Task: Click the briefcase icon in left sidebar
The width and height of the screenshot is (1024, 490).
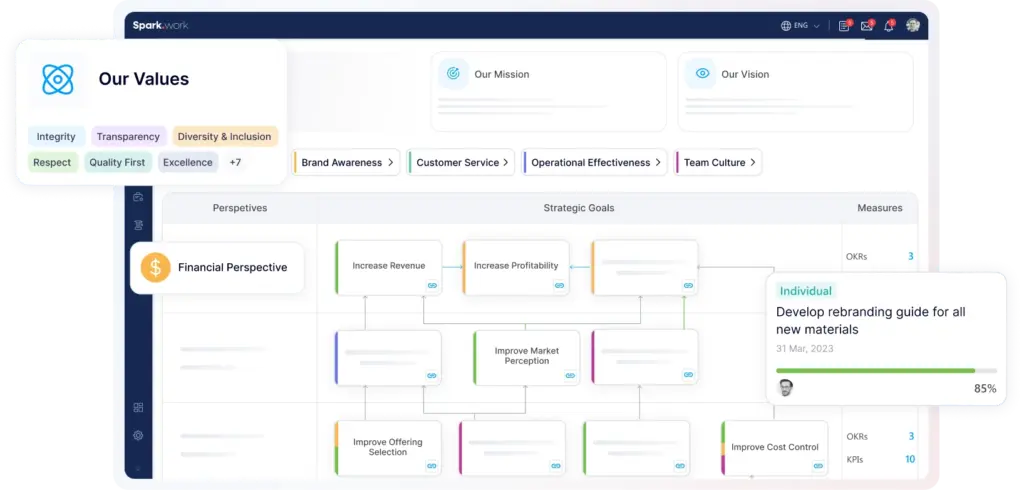Action: pos(138,199)
